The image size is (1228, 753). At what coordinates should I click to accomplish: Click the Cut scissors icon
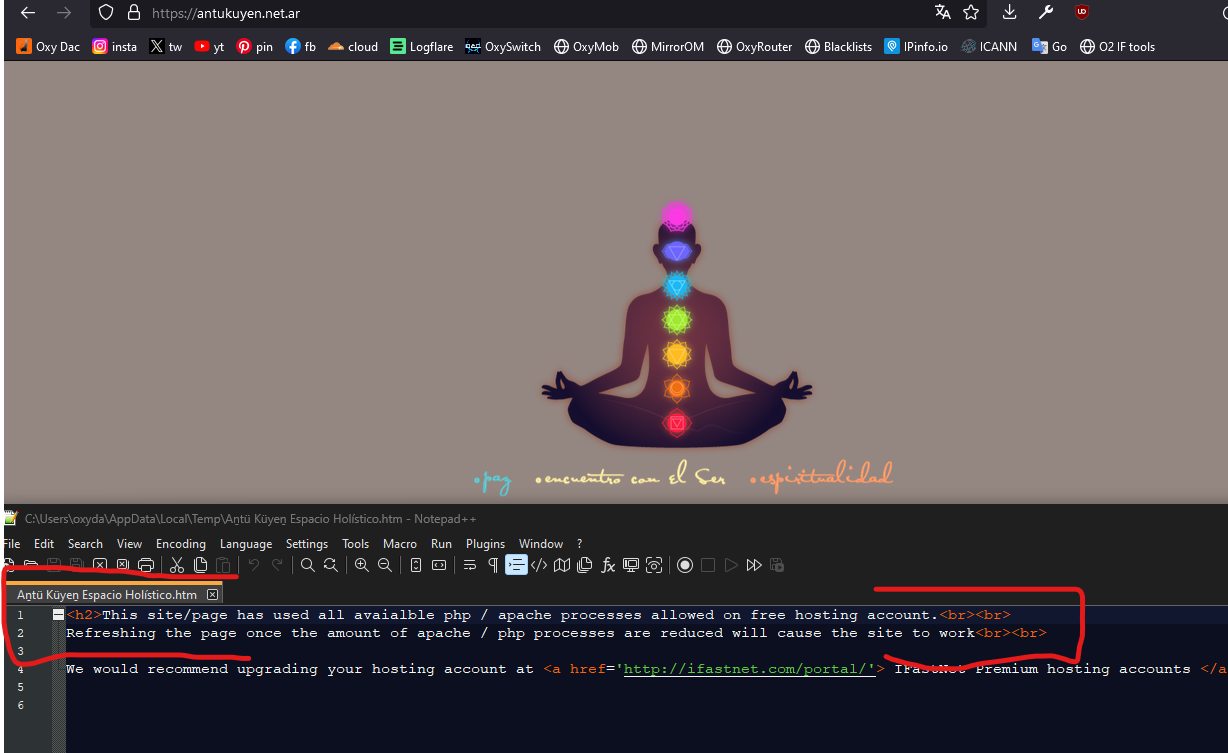click(177, 565)
